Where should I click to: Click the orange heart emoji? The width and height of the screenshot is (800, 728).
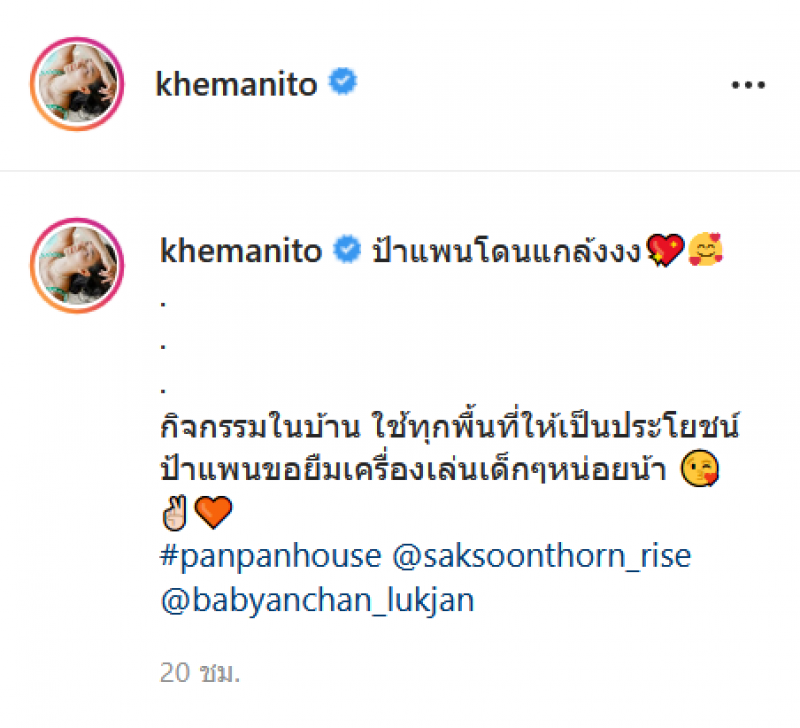[x=213, y=513]
